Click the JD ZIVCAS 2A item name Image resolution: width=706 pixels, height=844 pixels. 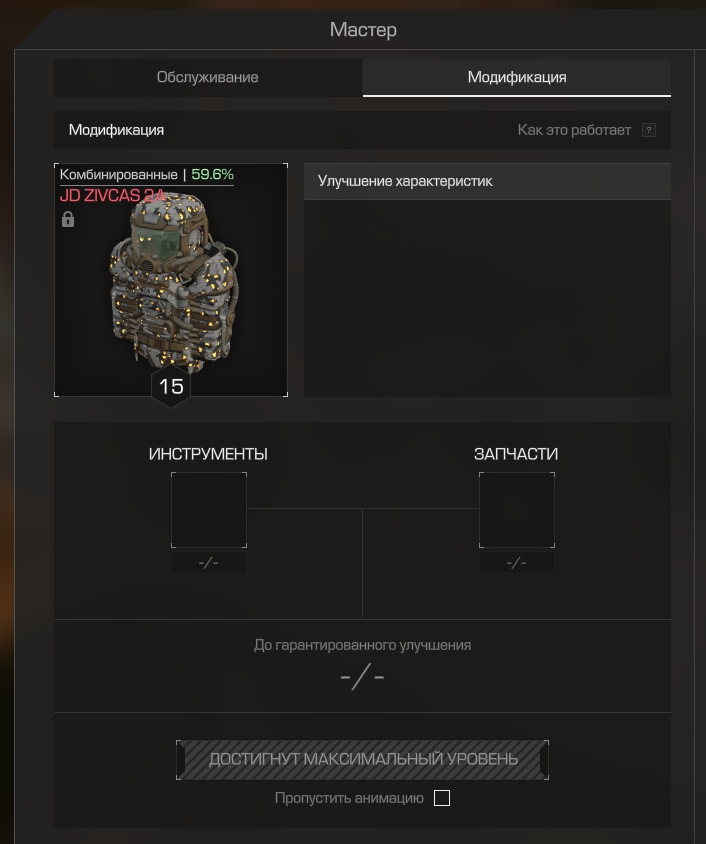tap(113, 195)
